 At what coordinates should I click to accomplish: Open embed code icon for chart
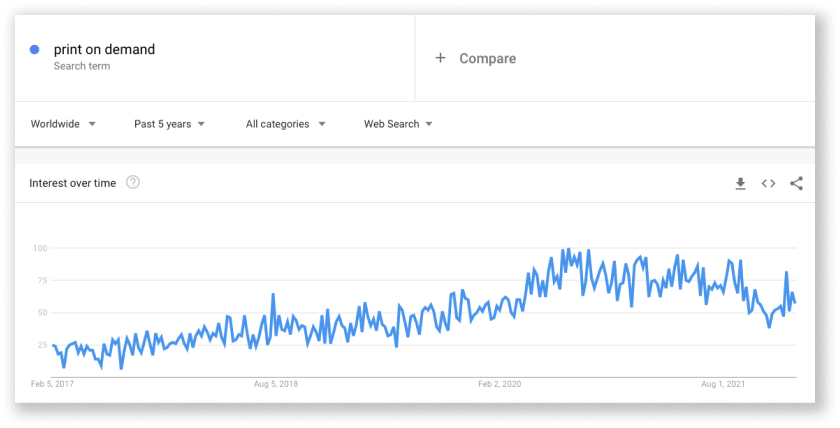pos(768,183)
